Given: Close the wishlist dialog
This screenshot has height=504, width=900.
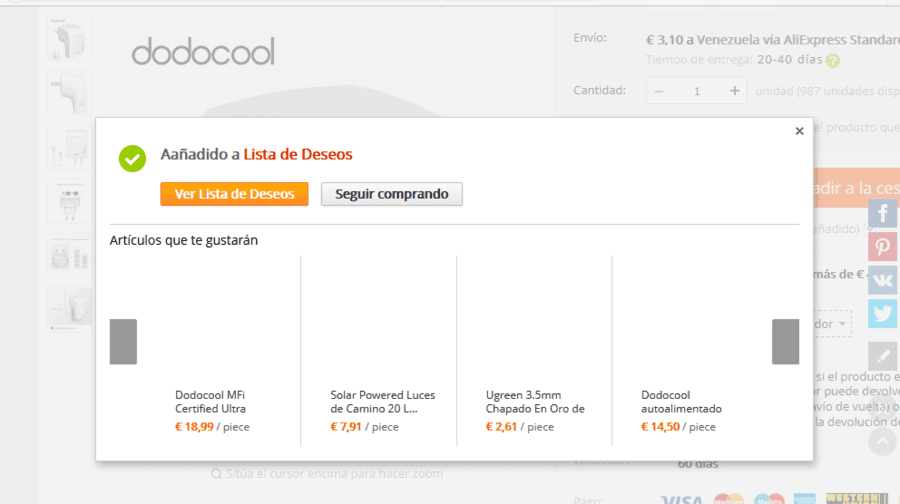Looking at the screenshot, I should (799, 131).
